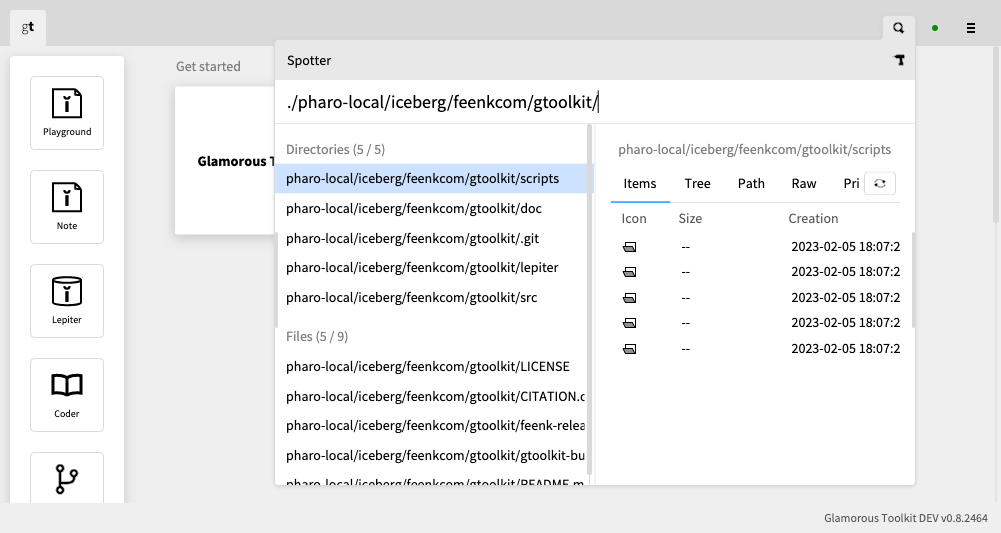Switch to the Items tab
The height and width of the screenshot is (533, 1001).
(640, 184)
